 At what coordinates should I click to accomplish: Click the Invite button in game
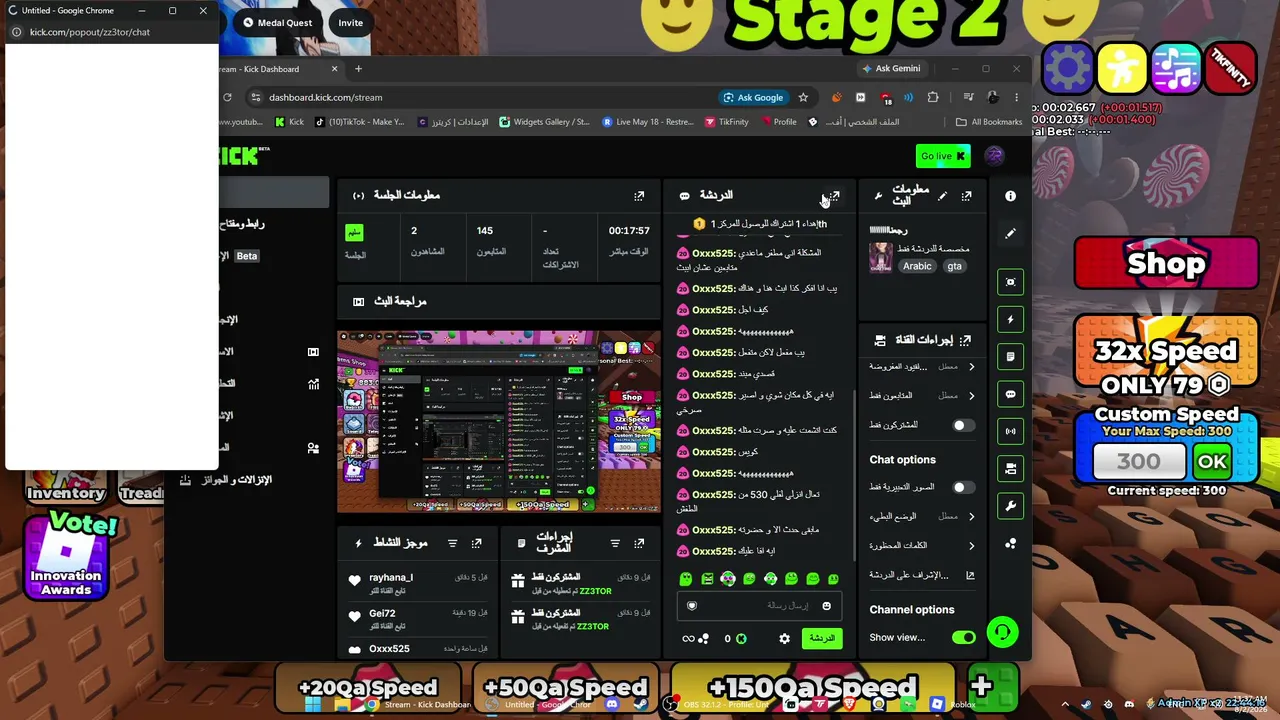click(350, 23)
